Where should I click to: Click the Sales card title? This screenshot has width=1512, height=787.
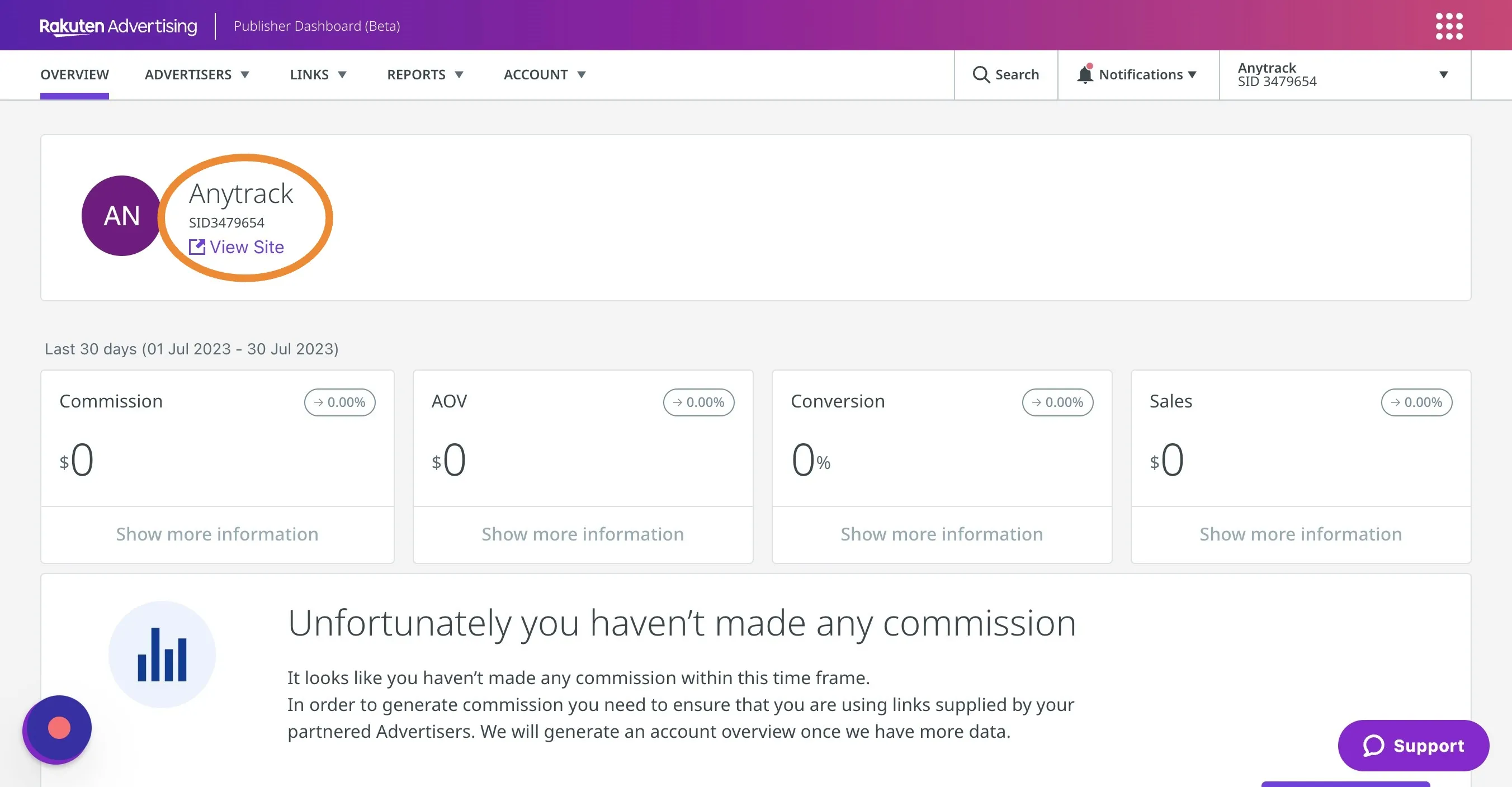coord(1171,401)
